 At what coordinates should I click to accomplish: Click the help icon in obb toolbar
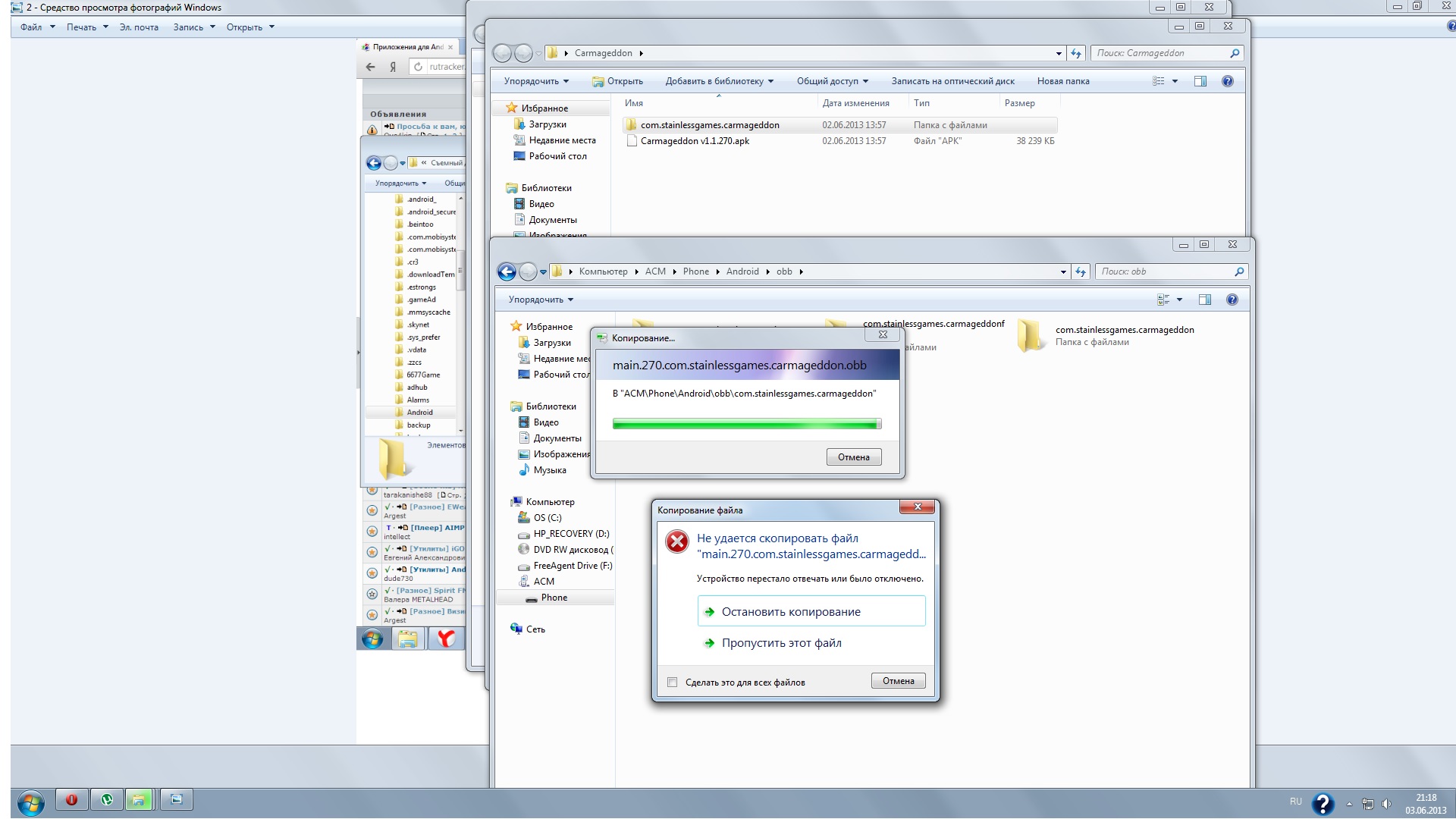click(x=1232, y=300)
